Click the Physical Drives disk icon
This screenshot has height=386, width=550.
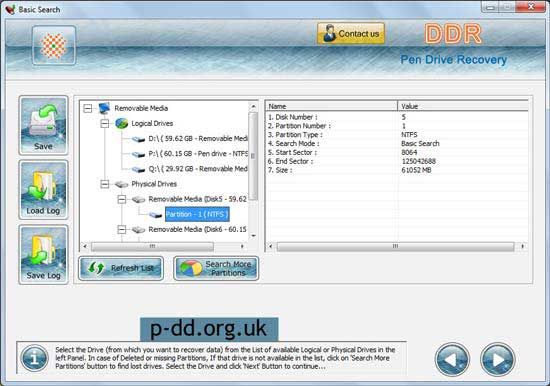click(x=121, y=184)
